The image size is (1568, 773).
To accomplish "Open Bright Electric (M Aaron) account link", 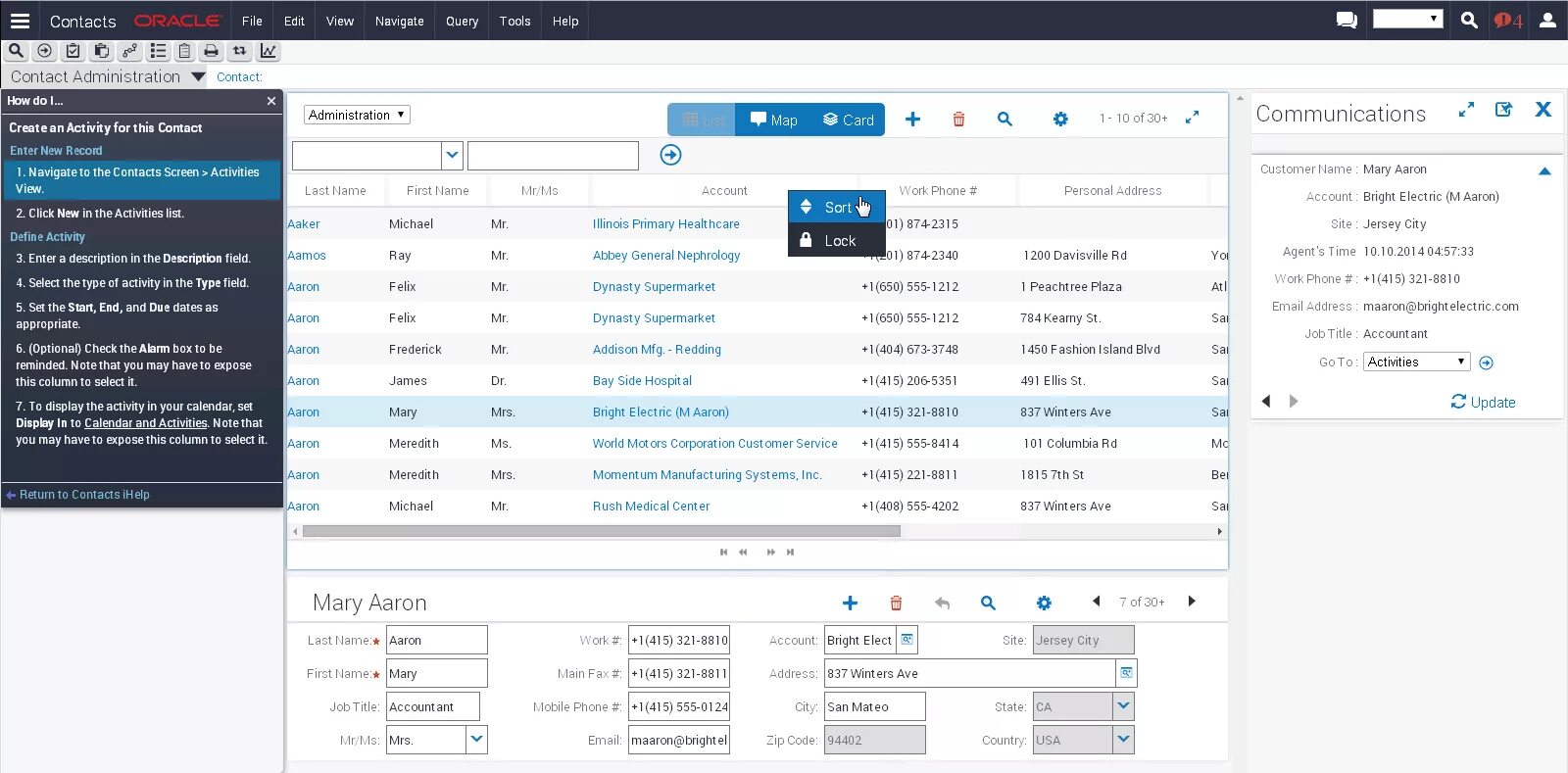I will [x=661, y=411].
